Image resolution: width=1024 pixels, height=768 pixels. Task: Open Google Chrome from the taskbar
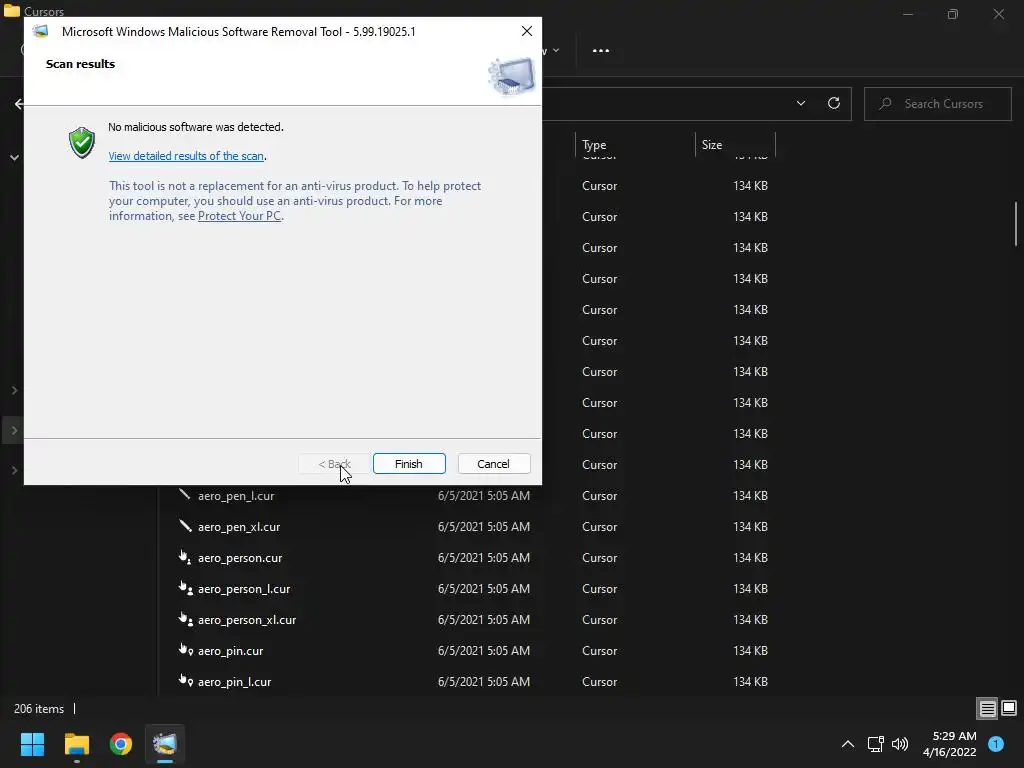pyautogui.click(x=121, y=744)
